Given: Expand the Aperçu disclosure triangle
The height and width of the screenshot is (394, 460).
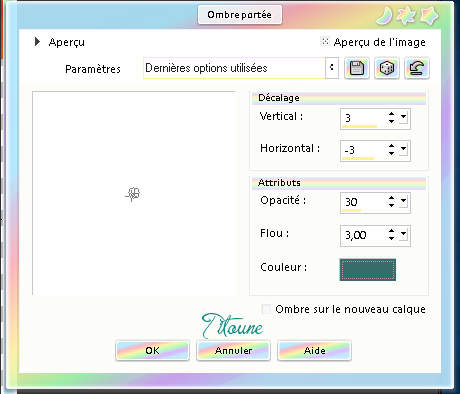Looking at the screenshot, I should coord(37,42).
